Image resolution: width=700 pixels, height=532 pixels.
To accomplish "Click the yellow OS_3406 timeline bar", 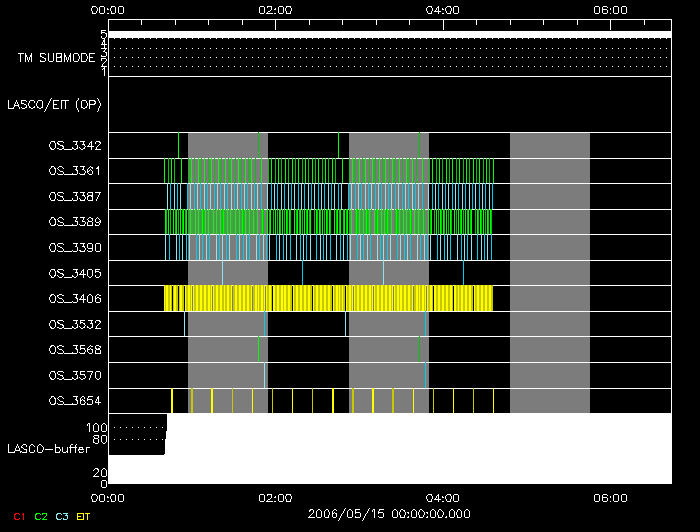I will [328, 298].
